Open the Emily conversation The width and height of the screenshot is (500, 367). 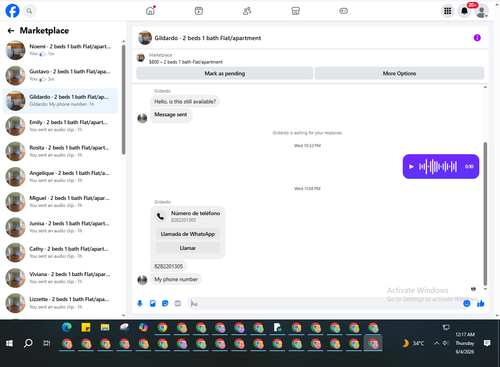(60, 126)
